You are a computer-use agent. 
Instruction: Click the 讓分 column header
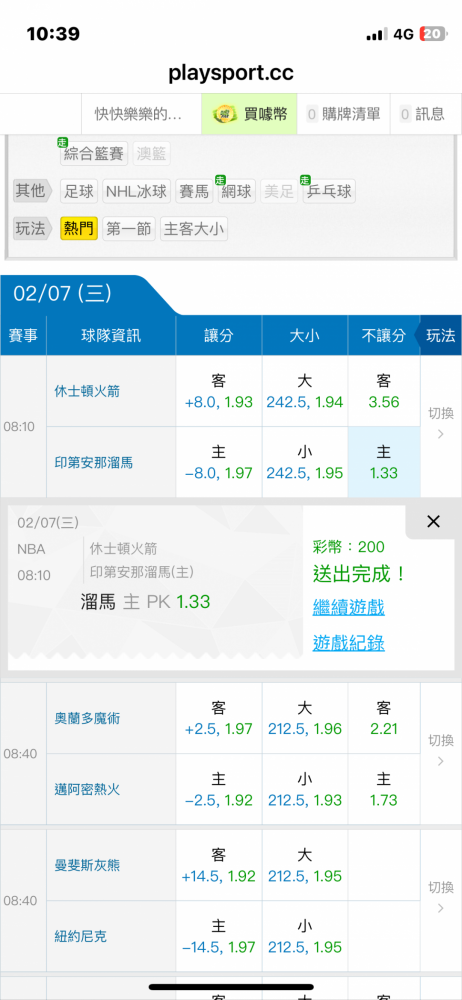click(x=219, y=335)
